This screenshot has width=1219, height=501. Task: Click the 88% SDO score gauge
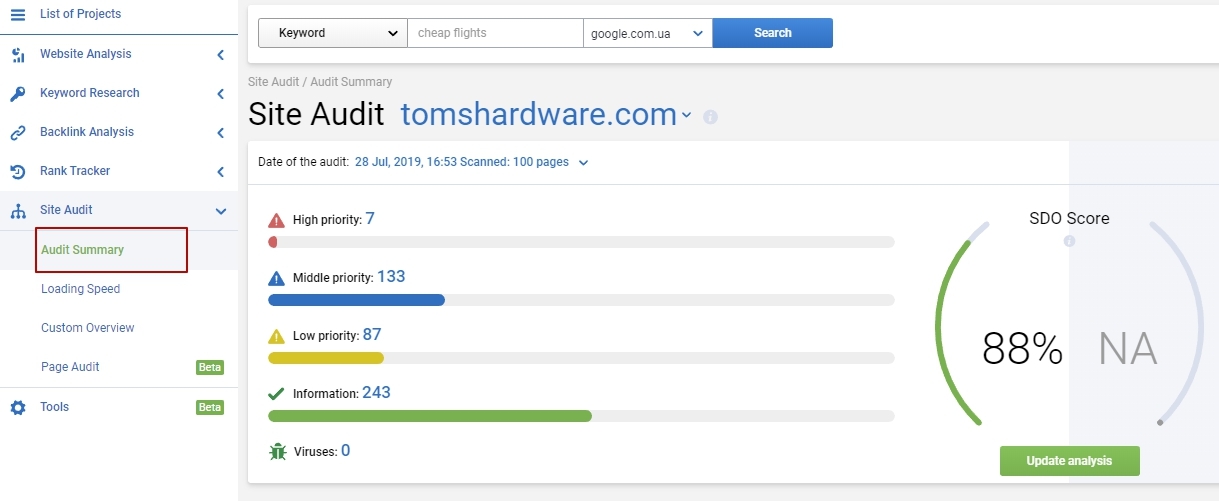pyautogui.click(x=1022, y=349)
